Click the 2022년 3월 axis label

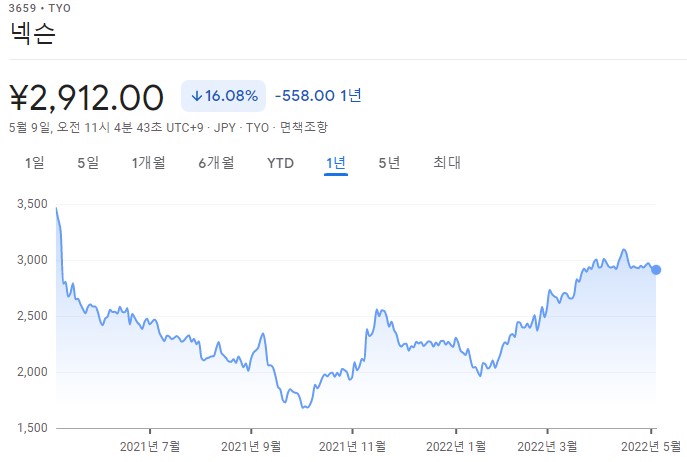pos(547,447)
